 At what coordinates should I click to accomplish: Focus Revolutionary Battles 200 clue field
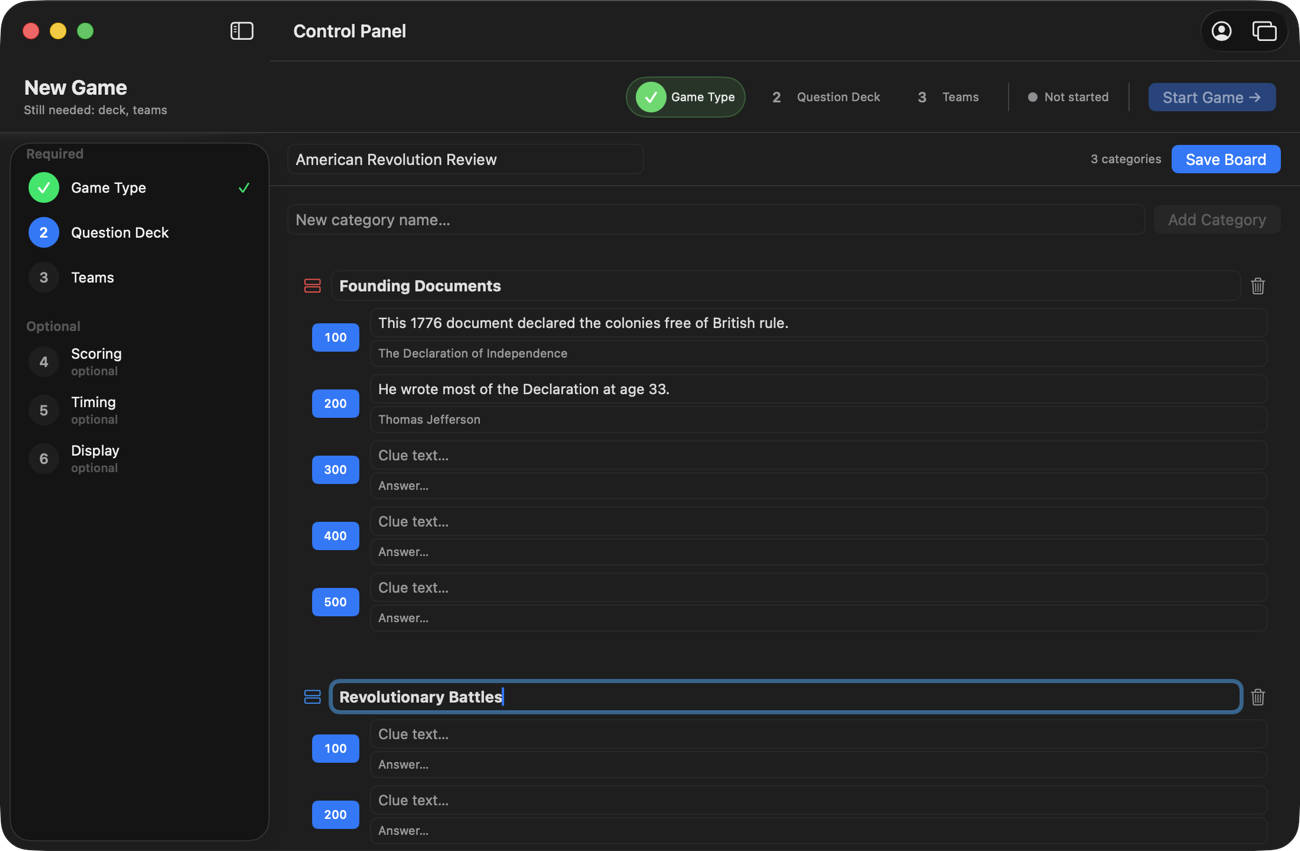[819, 800]
